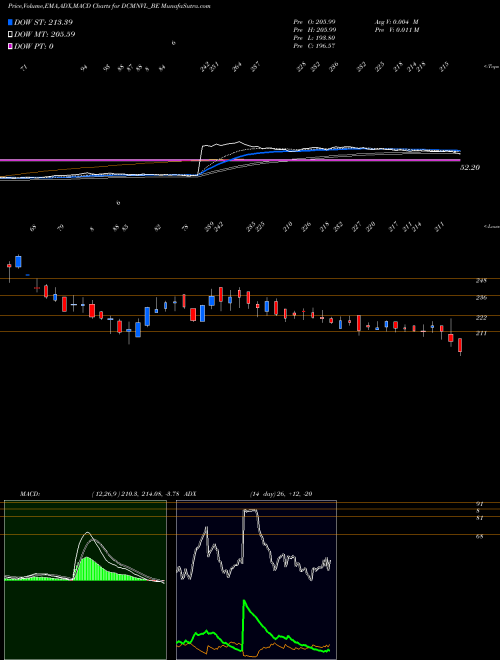Select the 'DOW MT: 205.59' legend label
This screenshot has width=500, height=660.
(44, 35)
